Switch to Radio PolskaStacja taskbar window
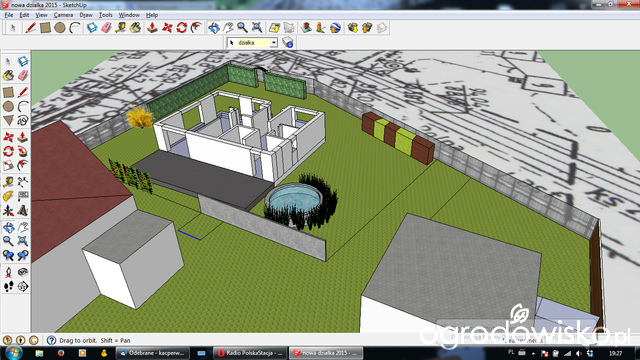 click(250, 353)
